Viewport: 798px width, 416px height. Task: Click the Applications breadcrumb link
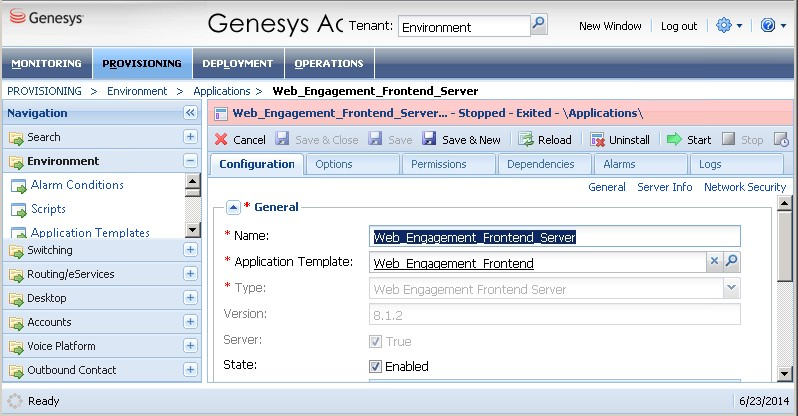[x=222, y=91]
